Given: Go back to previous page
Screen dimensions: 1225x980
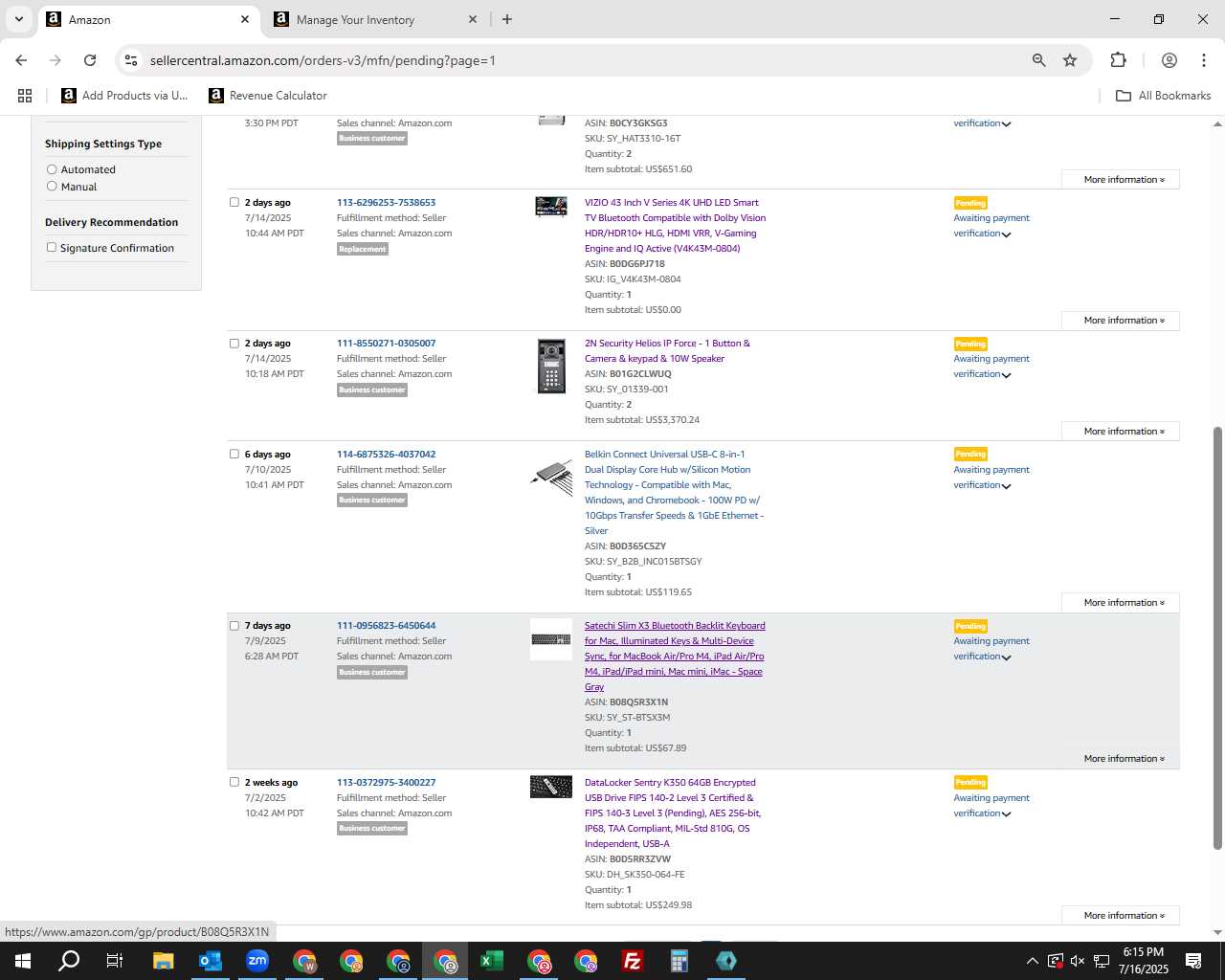Looking at the screenshot, I should pyautogui.click(x=21, y=60).
